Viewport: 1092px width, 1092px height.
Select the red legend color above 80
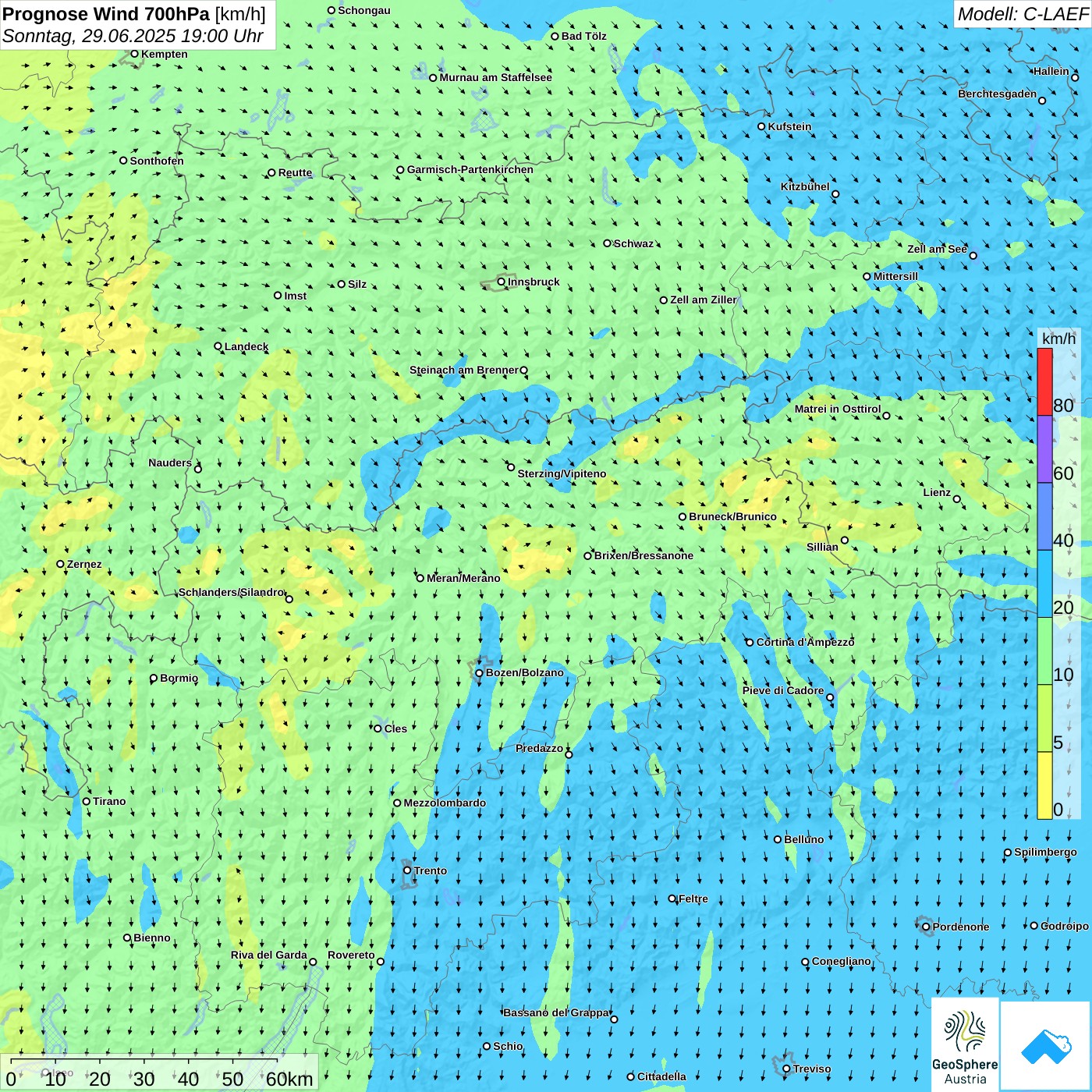[1044, 382]
